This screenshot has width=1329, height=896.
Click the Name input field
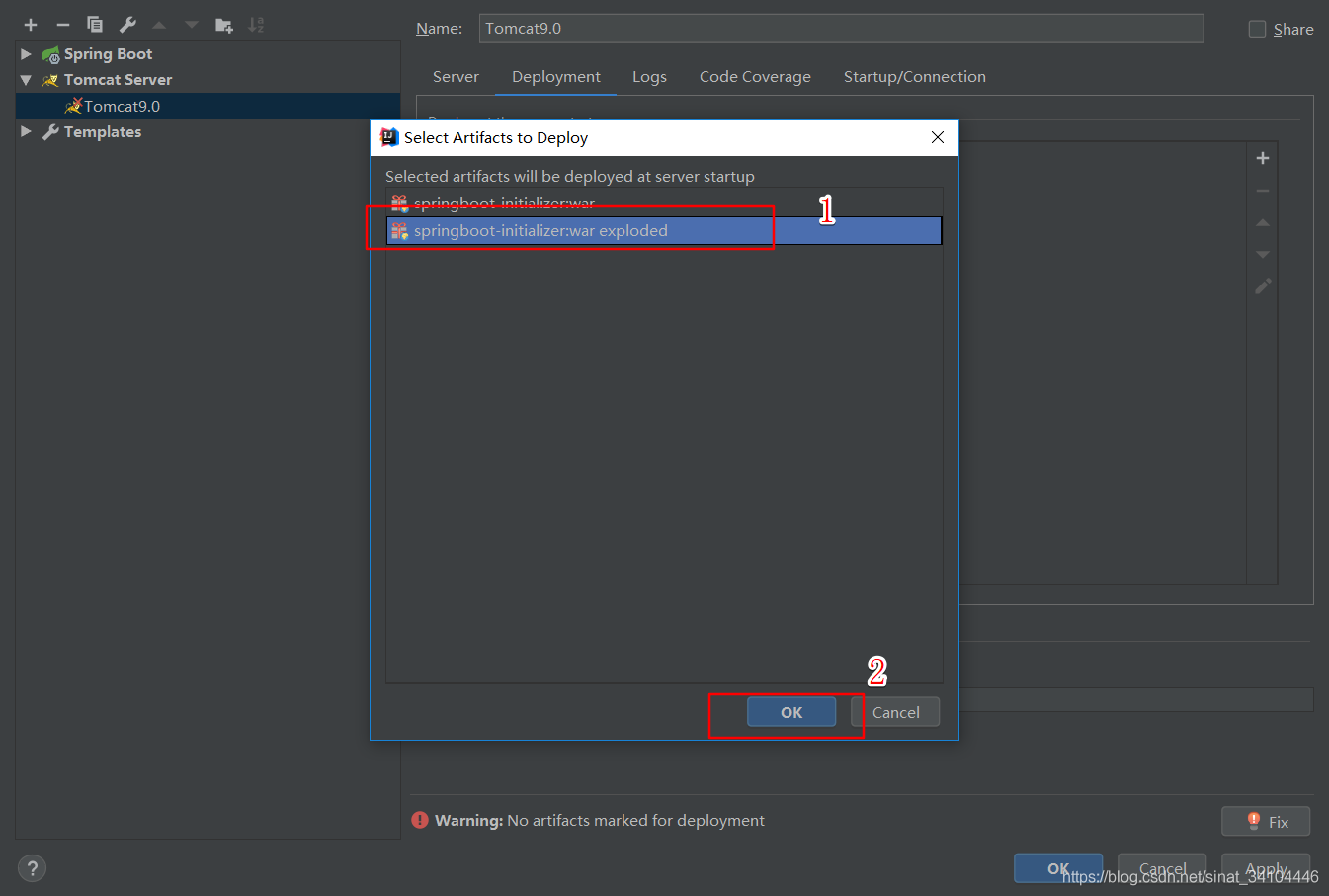point(841,29)
